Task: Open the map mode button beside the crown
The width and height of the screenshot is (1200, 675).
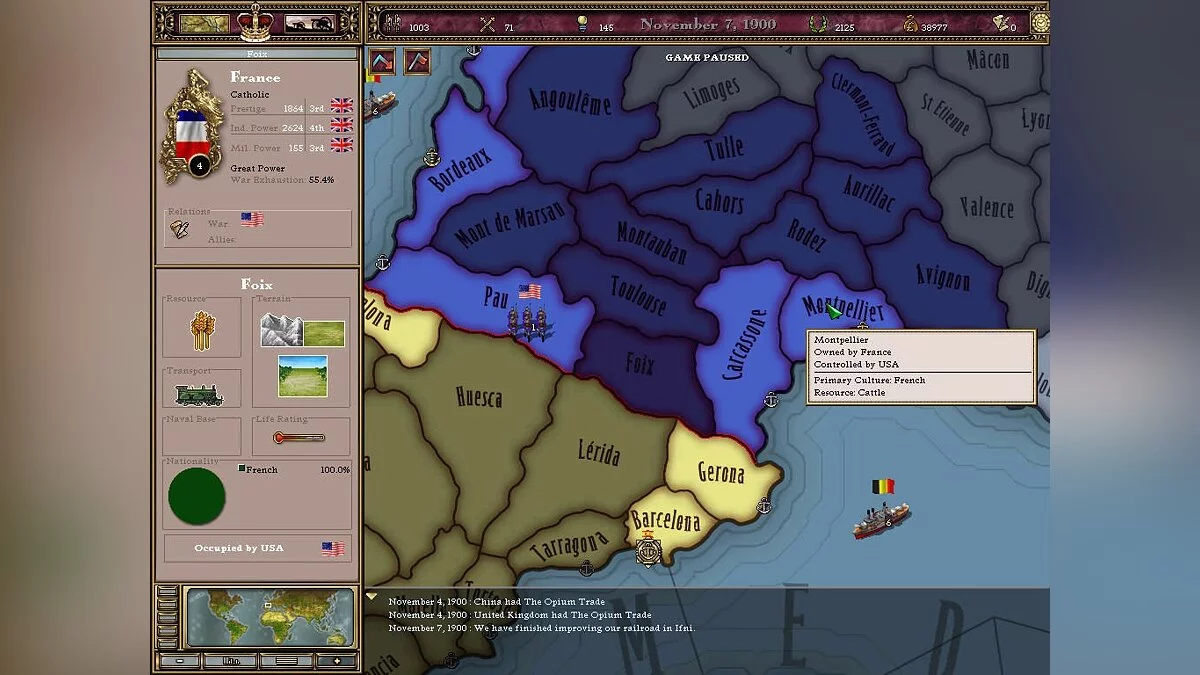Action: click(x=204, y=23)
